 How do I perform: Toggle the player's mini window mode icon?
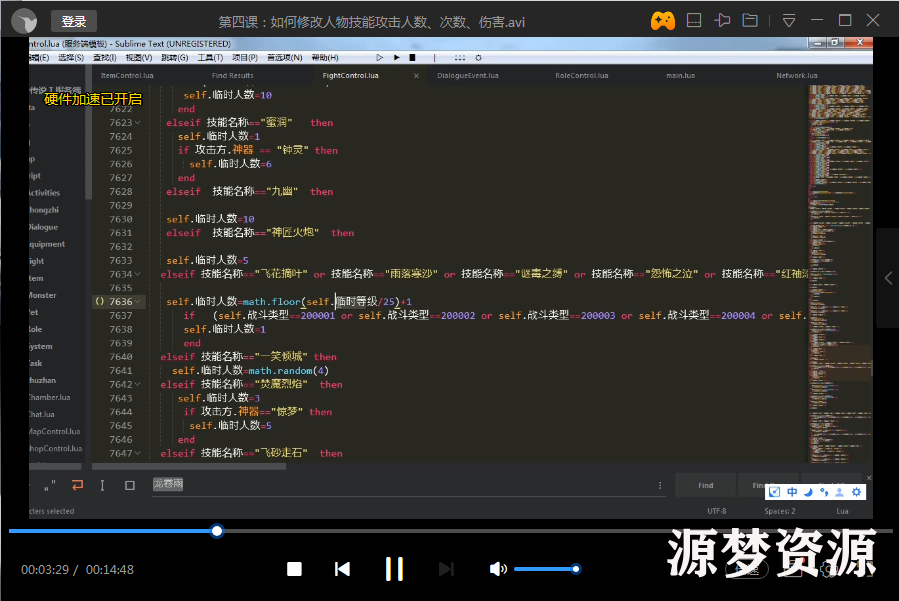(x=694, y=21)
